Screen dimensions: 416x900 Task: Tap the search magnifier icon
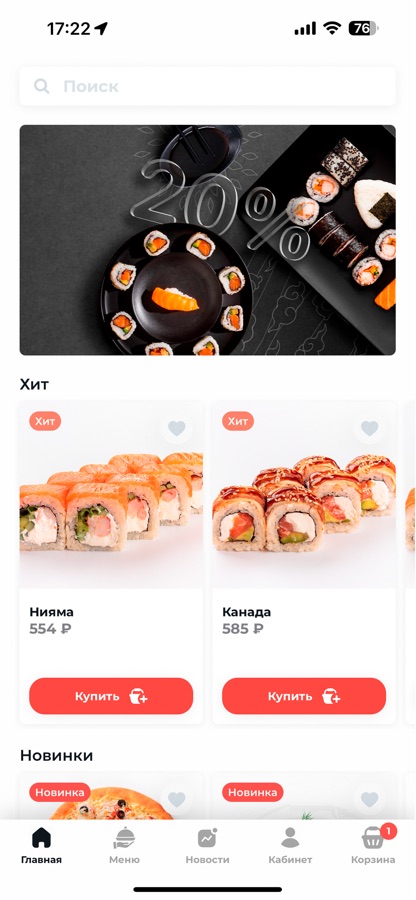(x=41, y=87)
